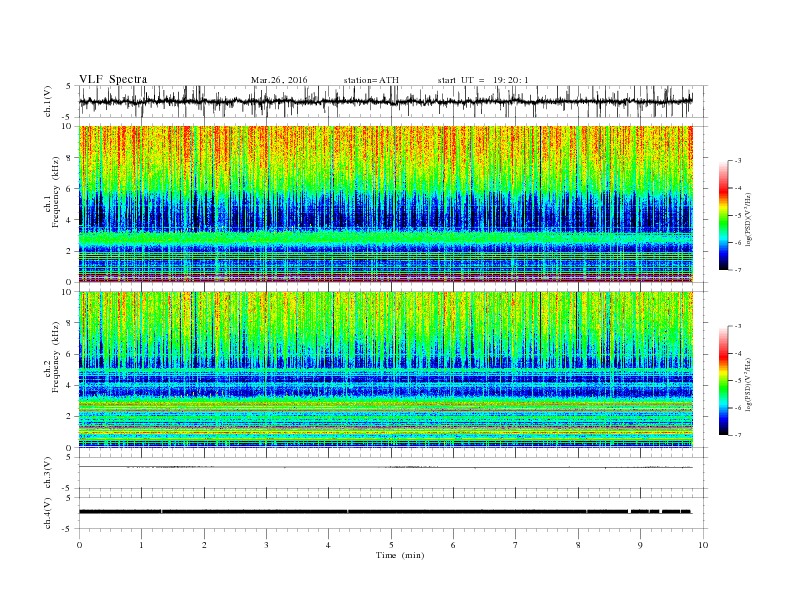Click the '1' tick on the time axis
Viewport: 792px width, 612px height.
tap(141, 545)
